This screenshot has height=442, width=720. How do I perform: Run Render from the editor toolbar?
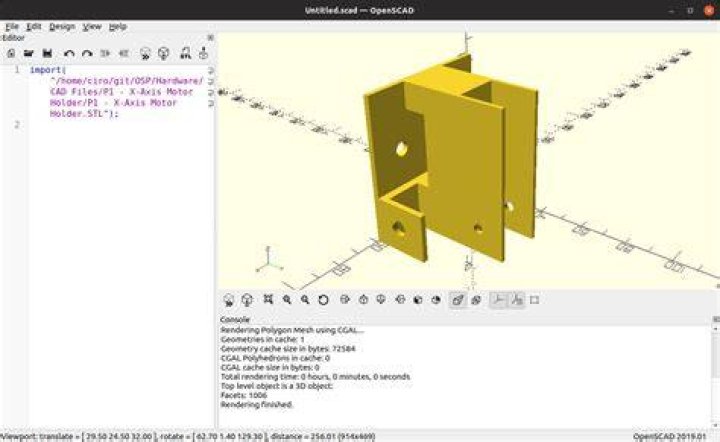(x=163, y=54)
